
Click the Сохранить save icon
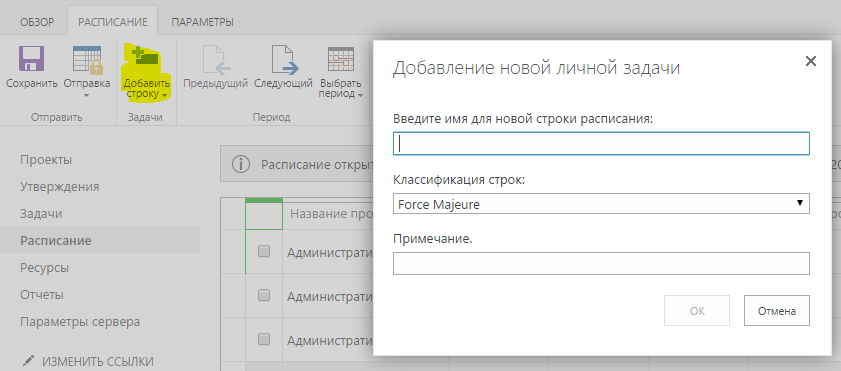pyautogui.click(x=31, y=59)
